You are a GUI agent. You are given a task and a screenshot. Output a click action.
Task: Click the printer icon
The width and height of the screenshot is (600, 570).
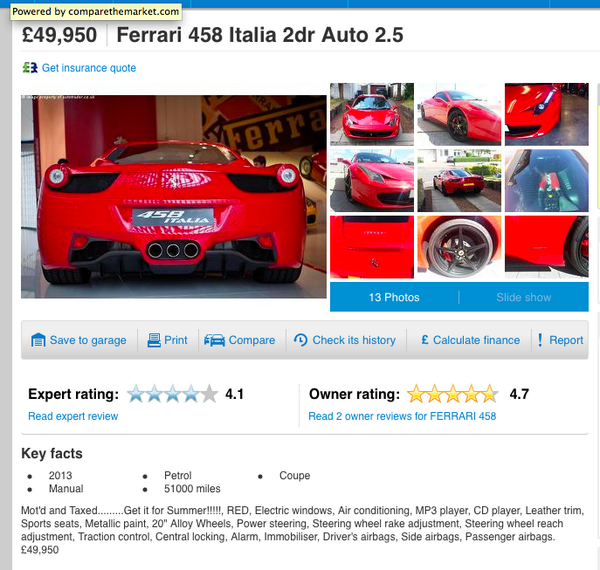tap(154, 340)
